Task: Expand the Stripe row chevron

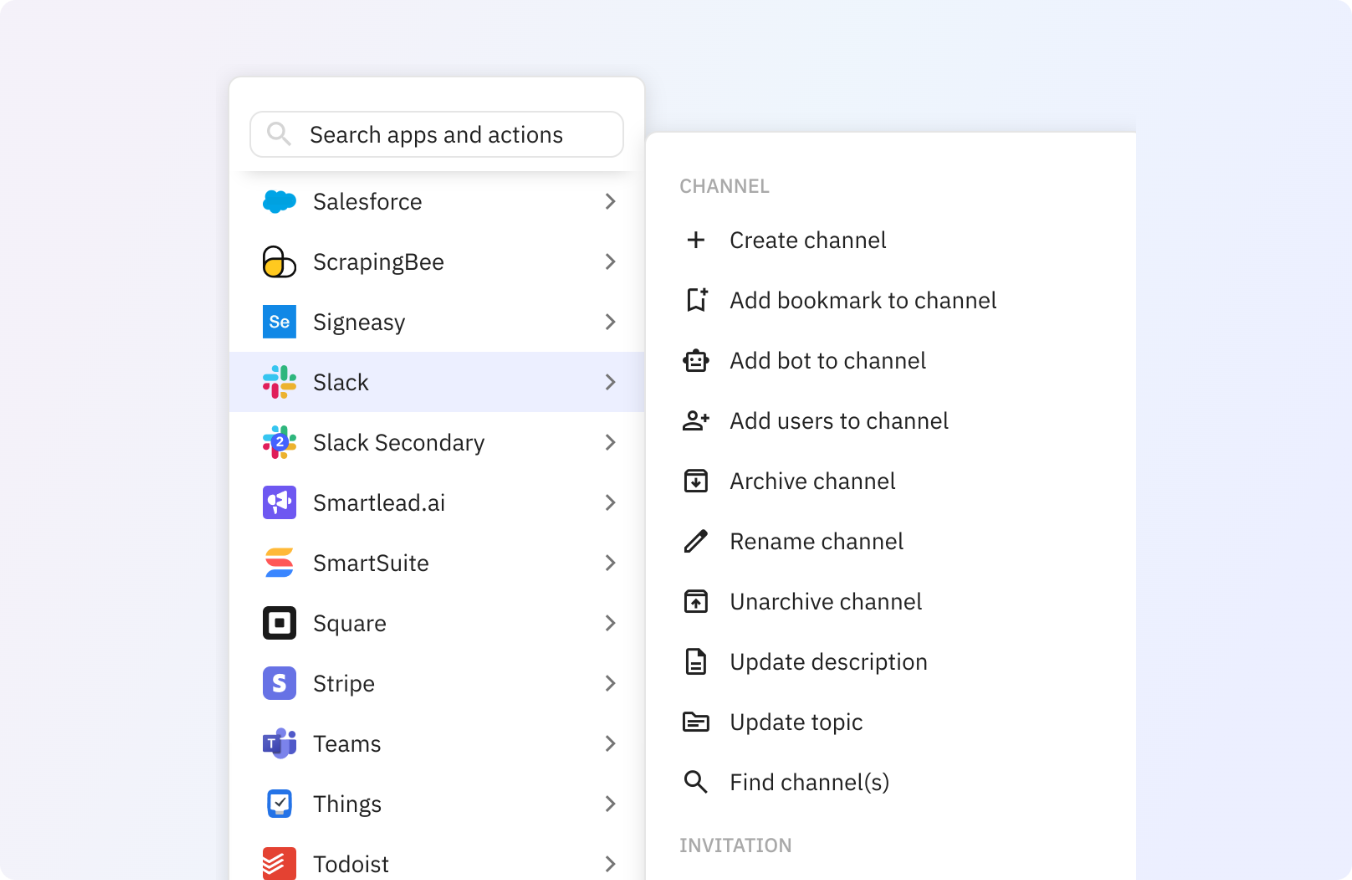Action: pyautogui.click(x=610, y=683)
